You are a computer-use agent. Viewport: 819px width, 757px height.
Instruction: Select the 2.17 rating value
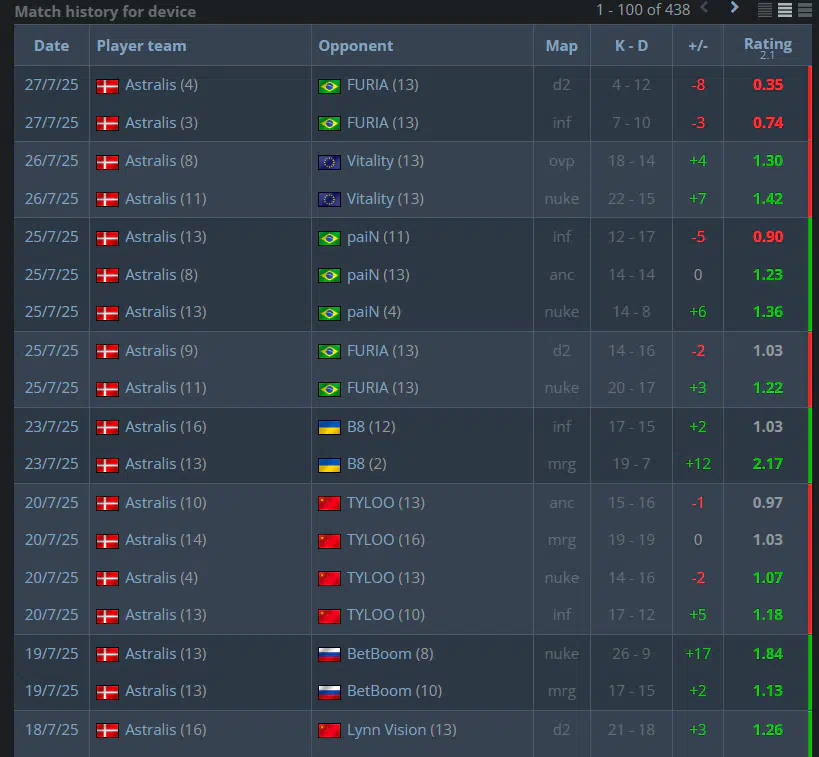(767, 464)
